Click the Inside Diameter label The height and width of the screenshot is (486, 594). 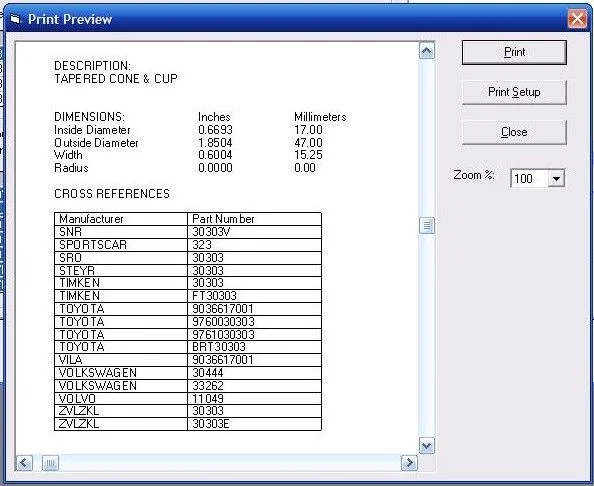(92, 130)
